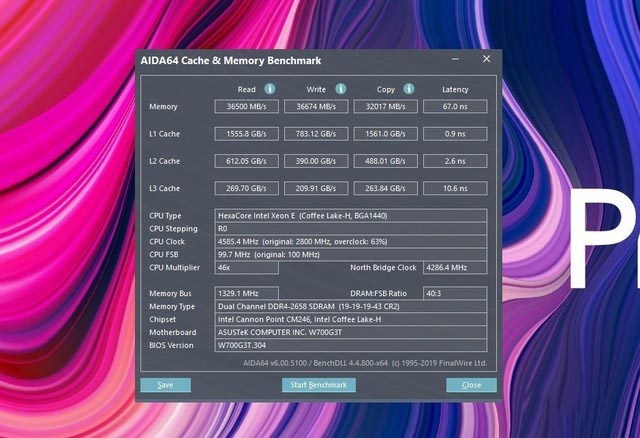Click the CPU FSB label
The width and height of the screenshot is (640, 438).
click(x=164, y=255)
